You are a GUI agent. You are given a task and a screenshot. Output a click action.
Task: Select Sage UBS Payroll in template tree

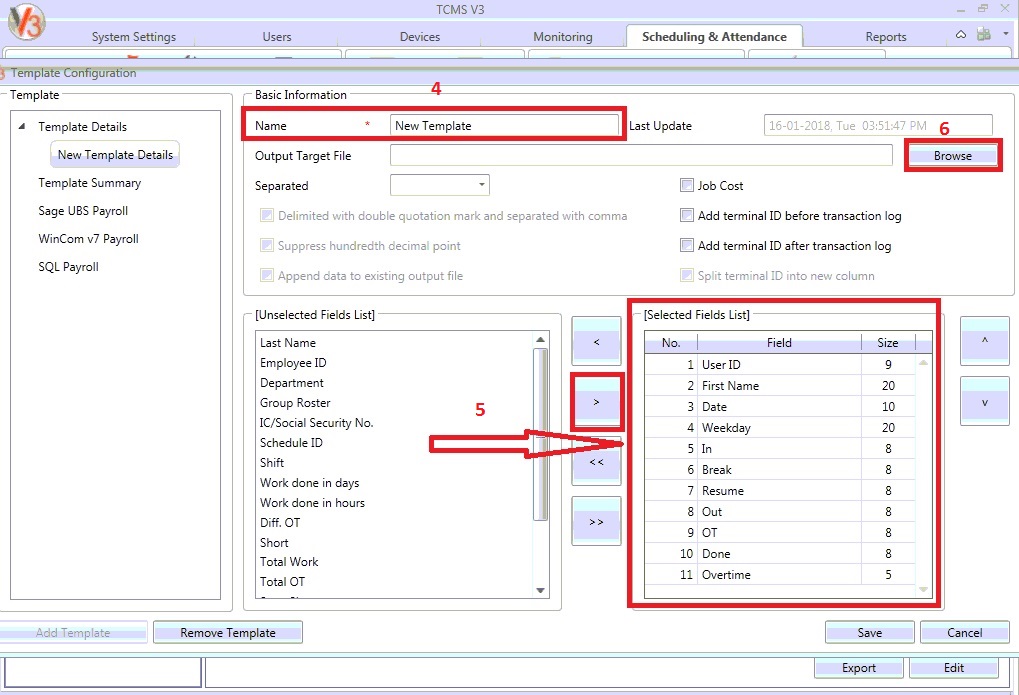(83, 211)
